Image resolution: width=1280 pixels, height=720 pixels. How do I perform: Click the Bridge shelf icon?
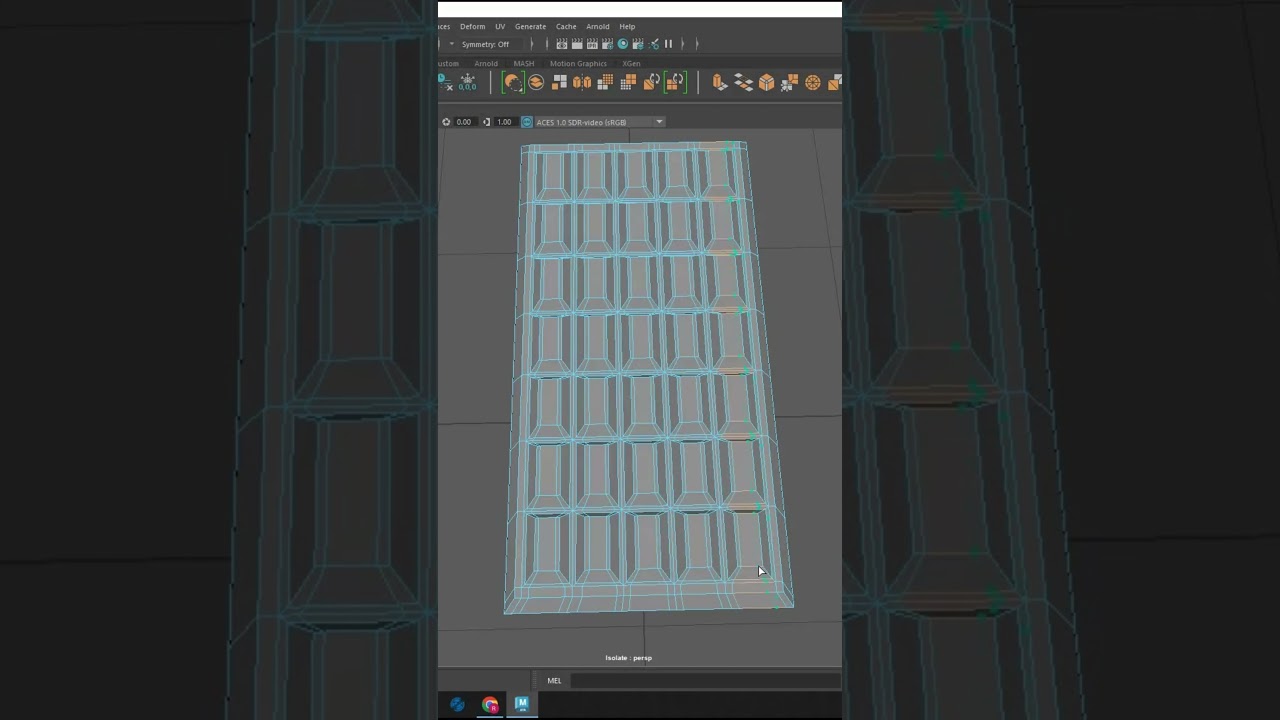[743, 82]
